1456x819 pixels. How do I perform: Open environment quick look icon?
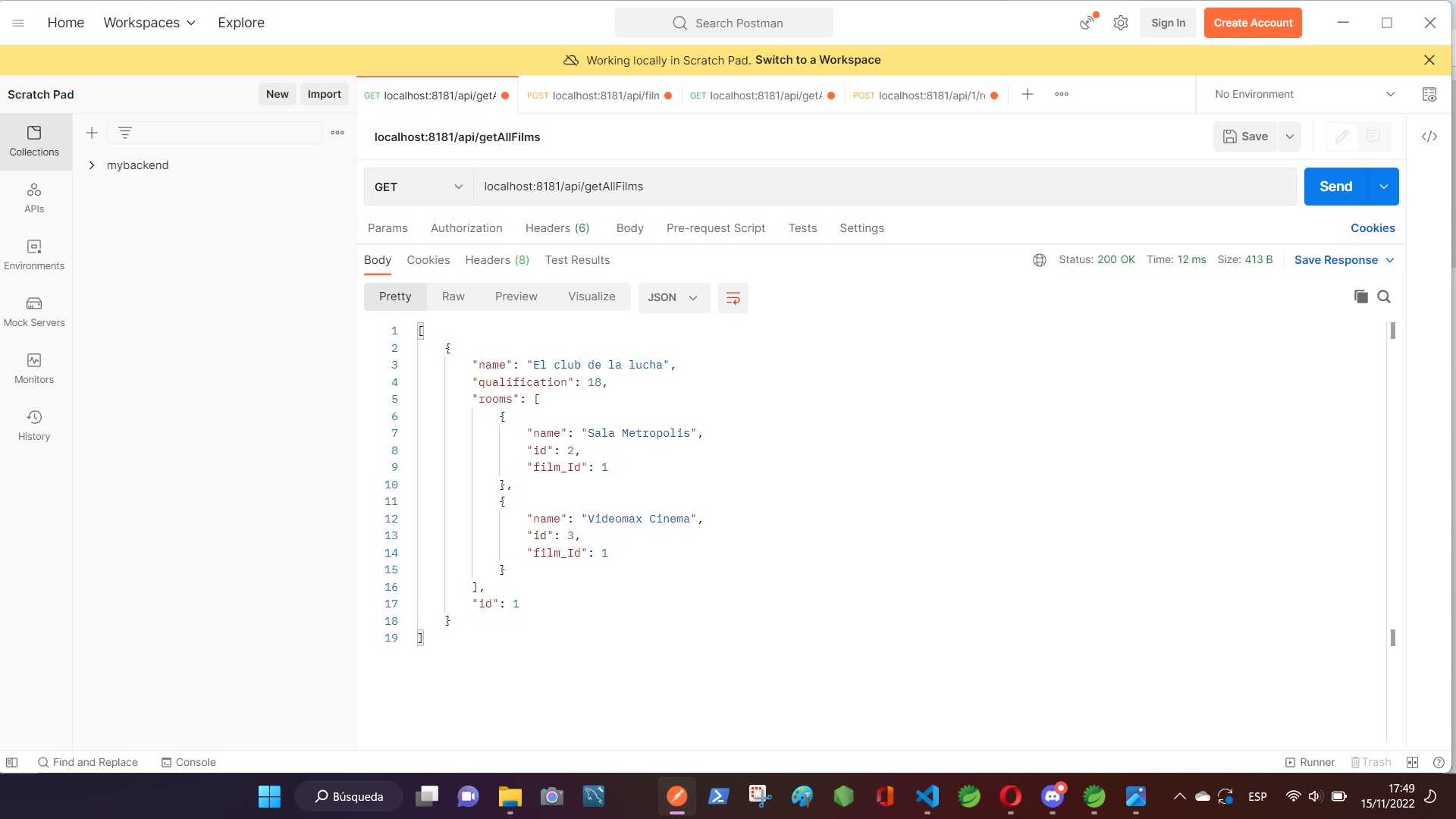[x=1429, y=94]
